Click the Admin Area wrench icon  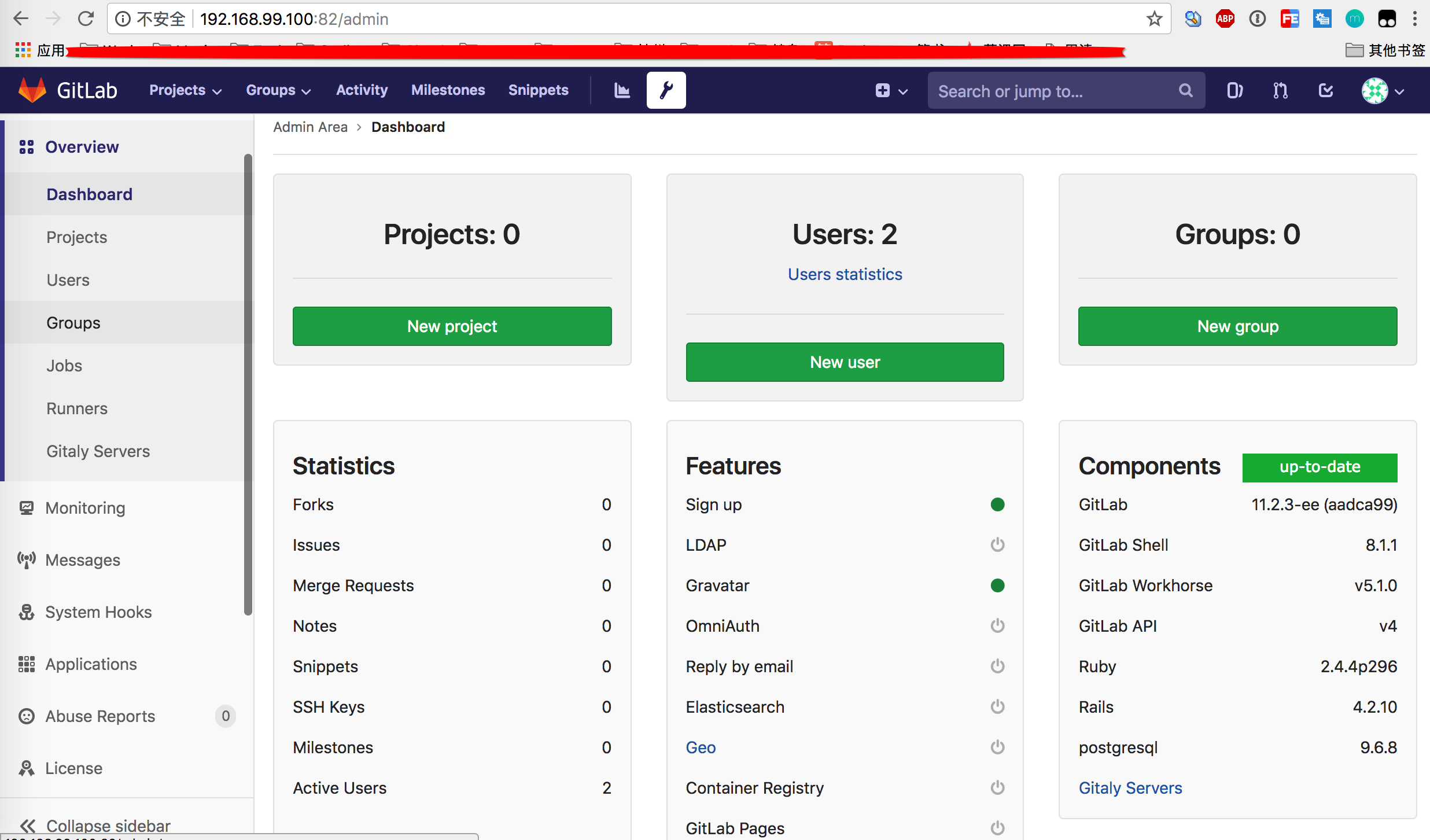[666, 90]
